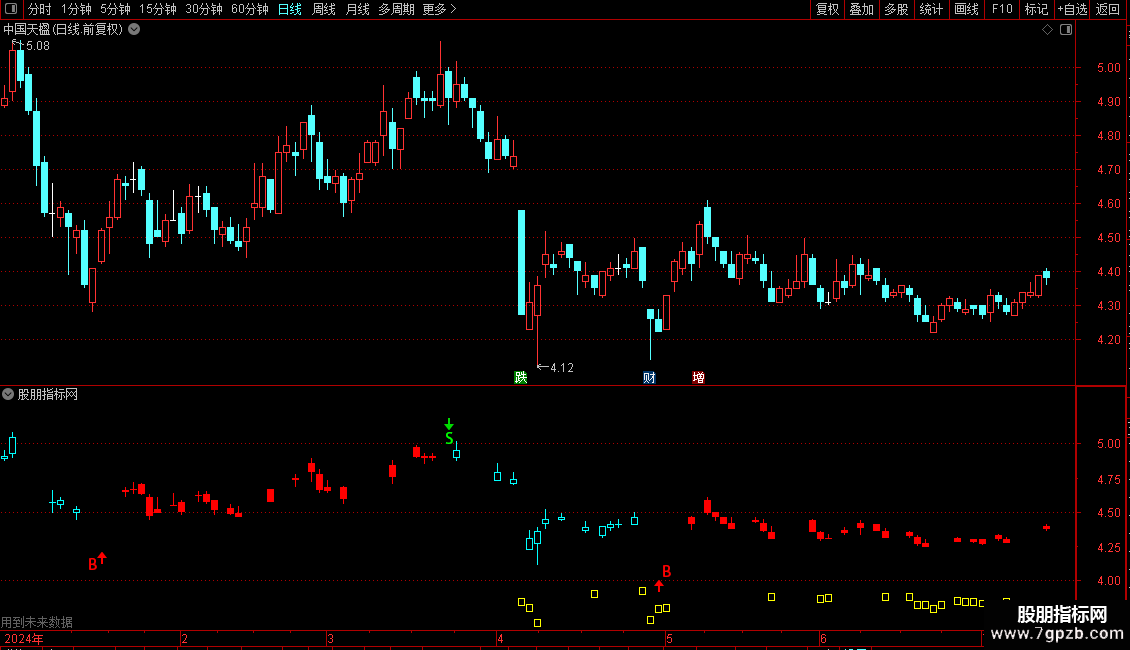Switch to 日线 daily chart
Viewport: 1130px width, 650px height.
[x=290, y=9]
